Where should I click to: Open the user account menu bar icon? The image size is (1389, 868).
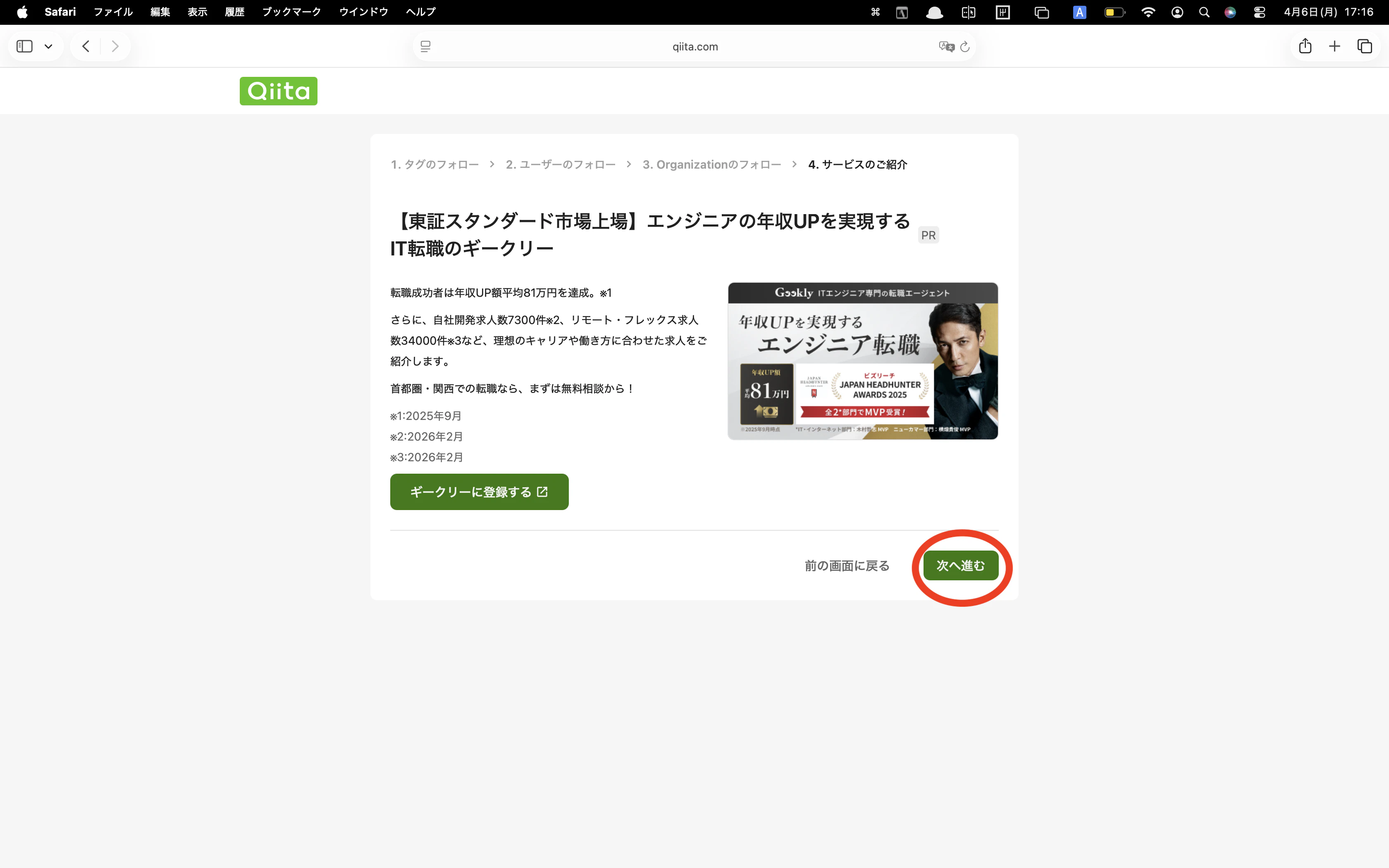click(1177, 12)
